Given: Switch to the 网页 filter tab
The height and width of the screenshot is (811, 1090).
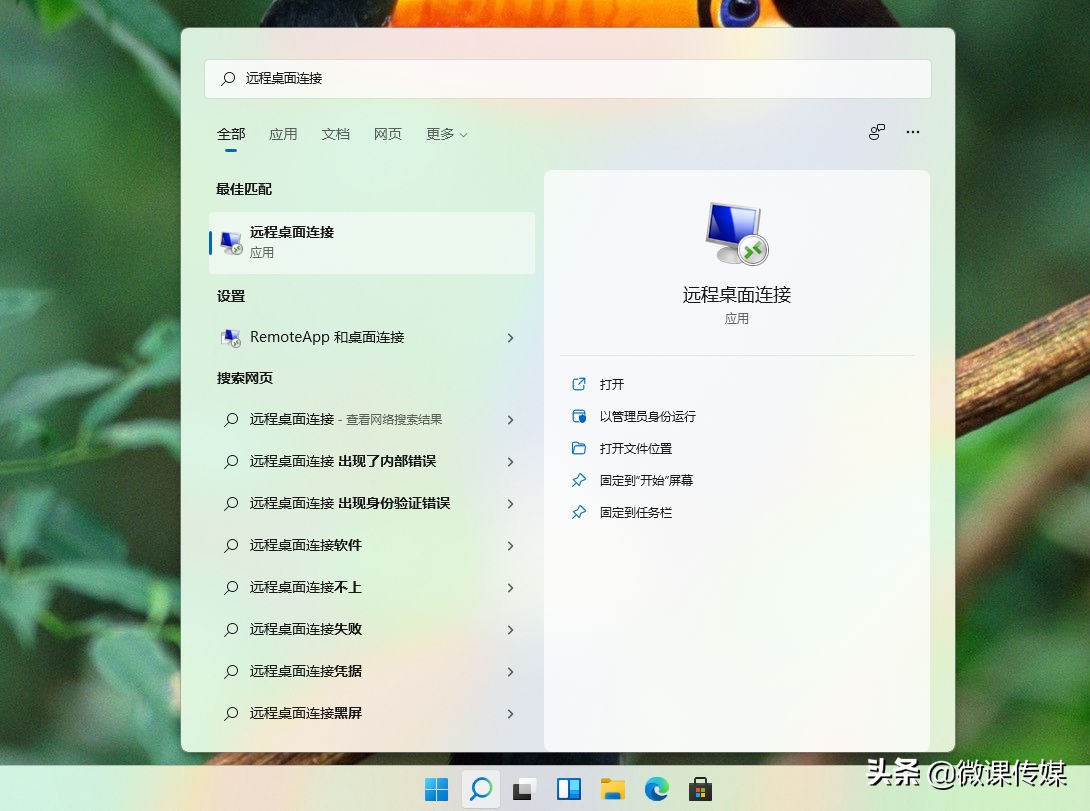Looking at the screenshot, I should tap(388, 133).
